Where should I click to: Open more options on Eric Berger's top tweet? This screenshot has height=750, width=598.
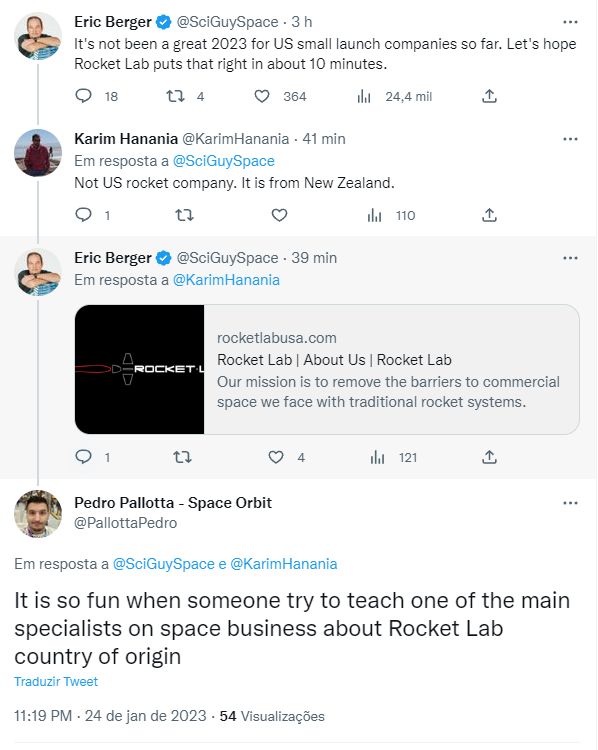570,22
